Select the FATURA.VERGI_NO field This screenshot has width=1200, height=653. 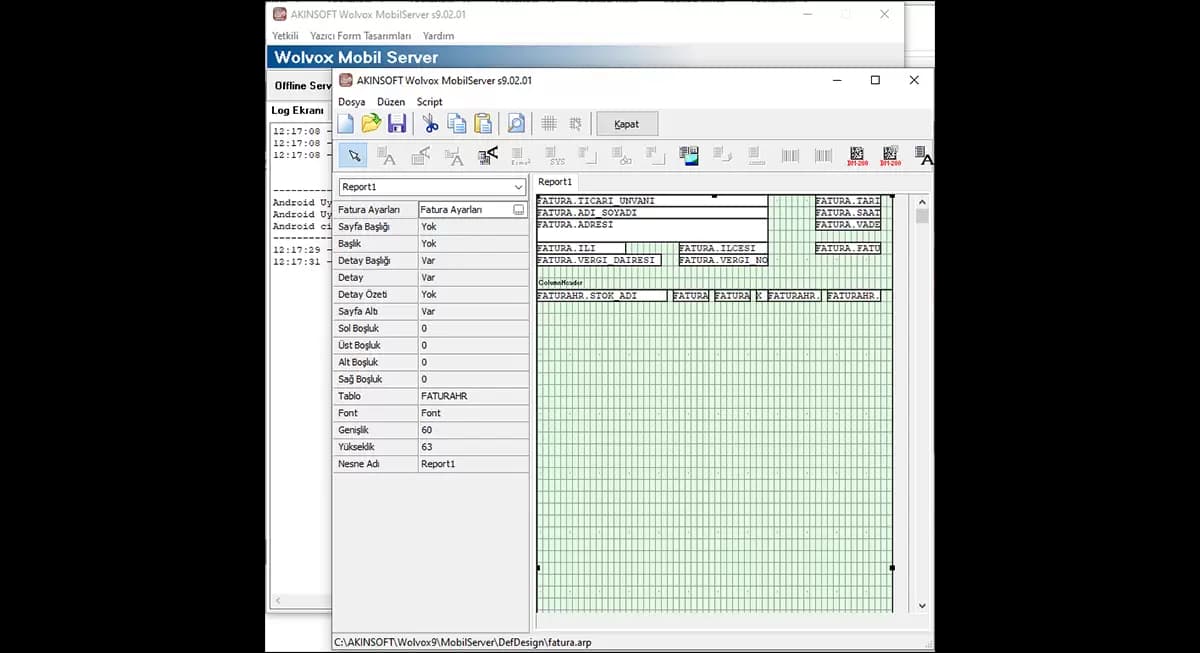click(723, 260)
